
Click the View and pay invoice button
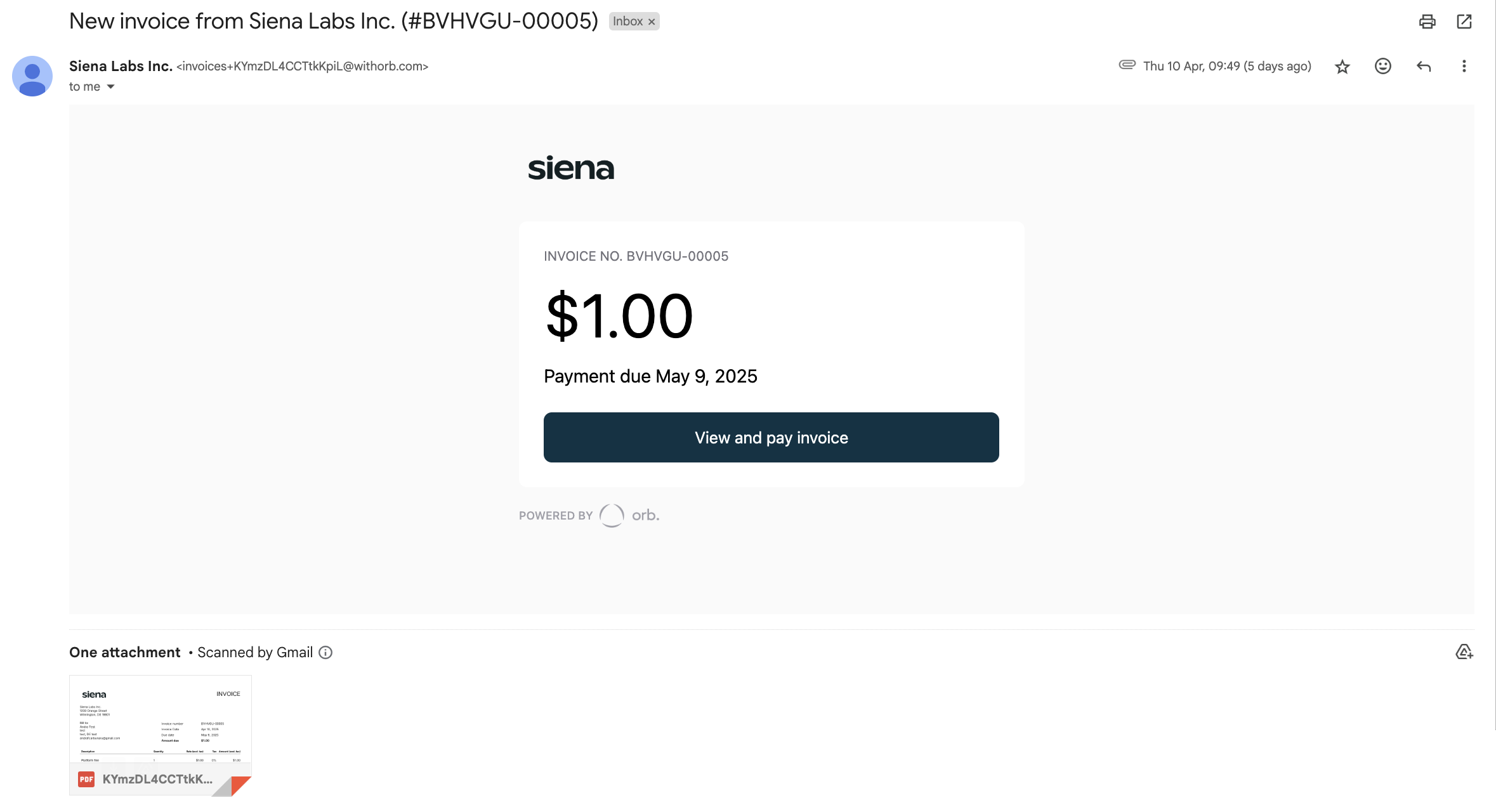coord(771,437)
